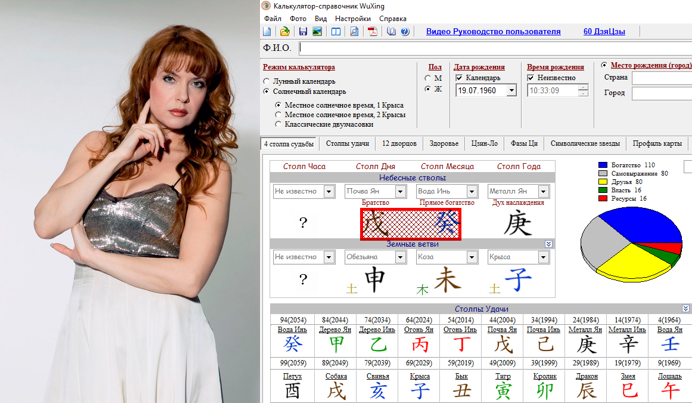Select Классические двучасовки radio option

(278, 124)
